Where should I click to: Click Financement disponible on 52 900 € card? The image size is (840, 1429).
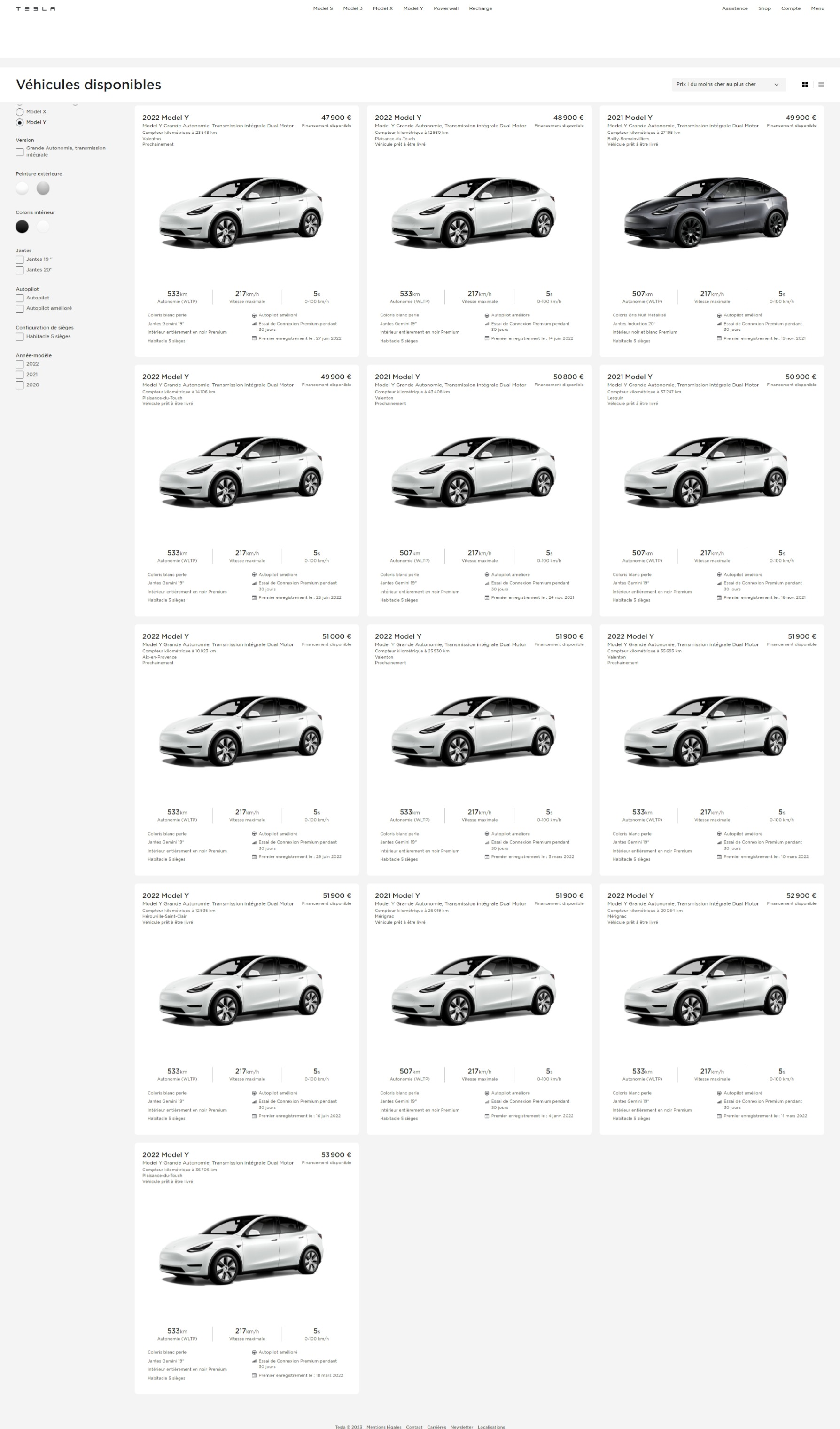[791, 904]
